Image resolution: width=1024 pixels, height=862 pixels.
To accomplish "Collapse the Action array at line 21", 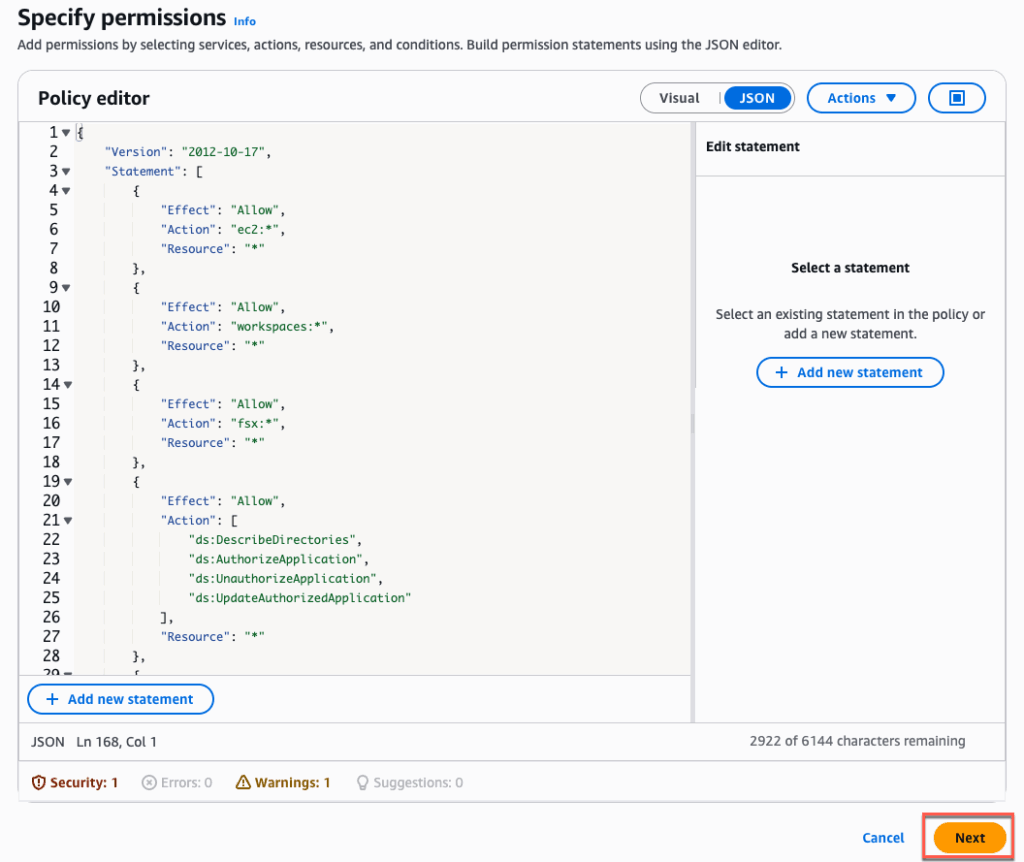I will click(x=66, y=521).
